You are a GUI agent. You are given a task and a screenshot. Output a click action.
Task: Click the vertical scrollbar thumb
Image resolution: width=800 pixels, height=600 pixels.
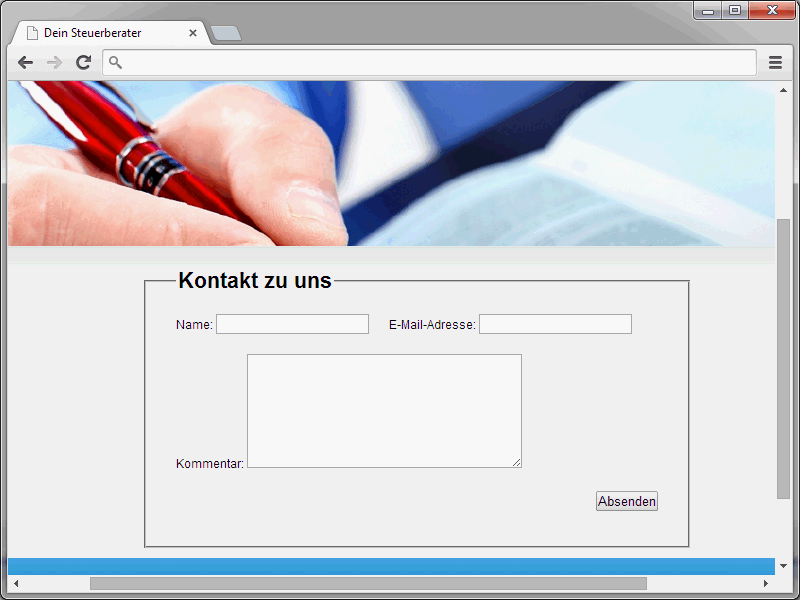pos(783,359)
